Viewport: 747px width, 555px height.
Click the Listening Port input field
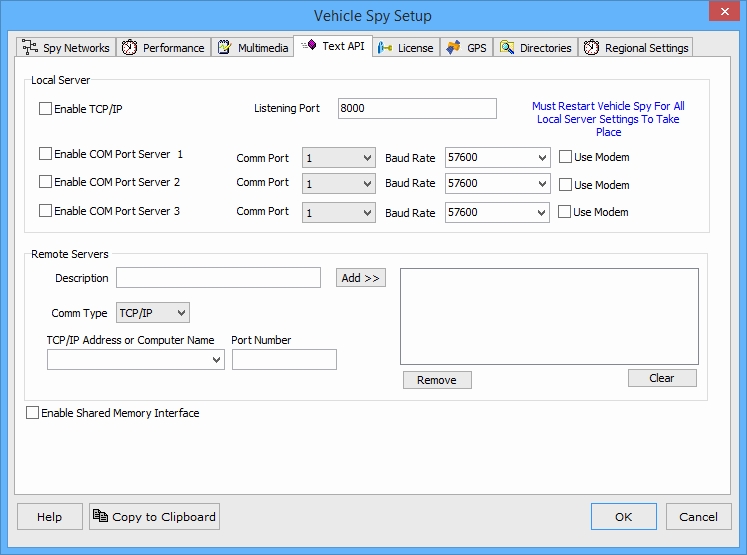click(417, 108)
